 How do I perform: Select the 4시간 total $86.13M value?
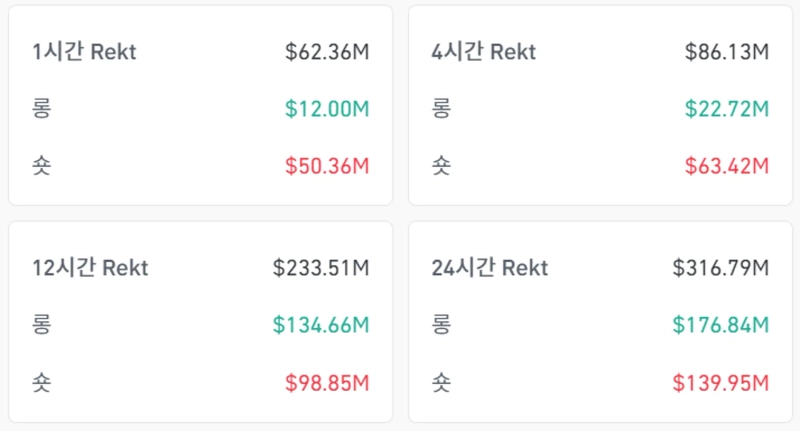click(x=727, y=52)
